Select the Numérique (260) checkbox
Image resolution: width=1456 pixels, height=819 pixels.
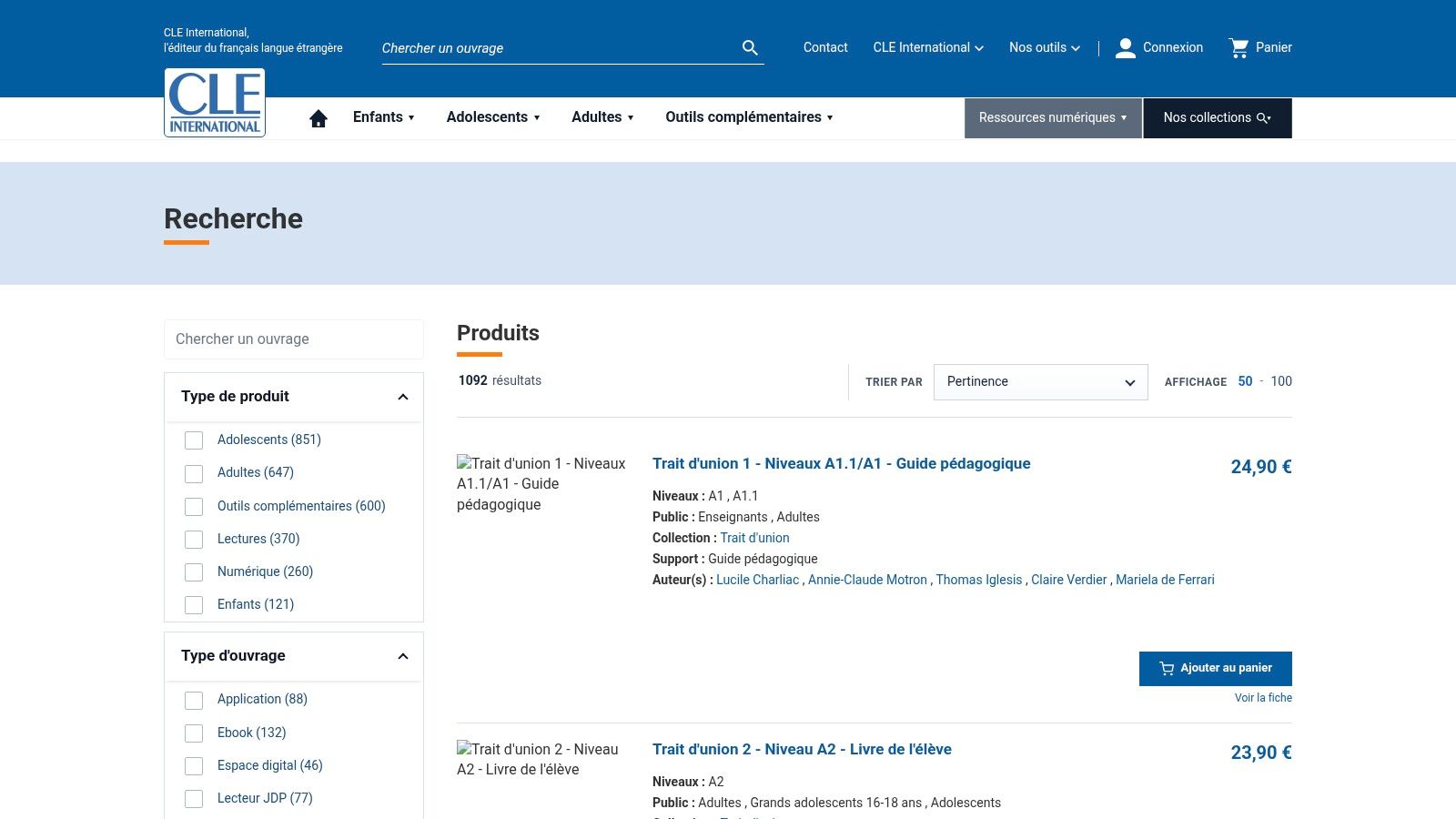pos(194,572)
